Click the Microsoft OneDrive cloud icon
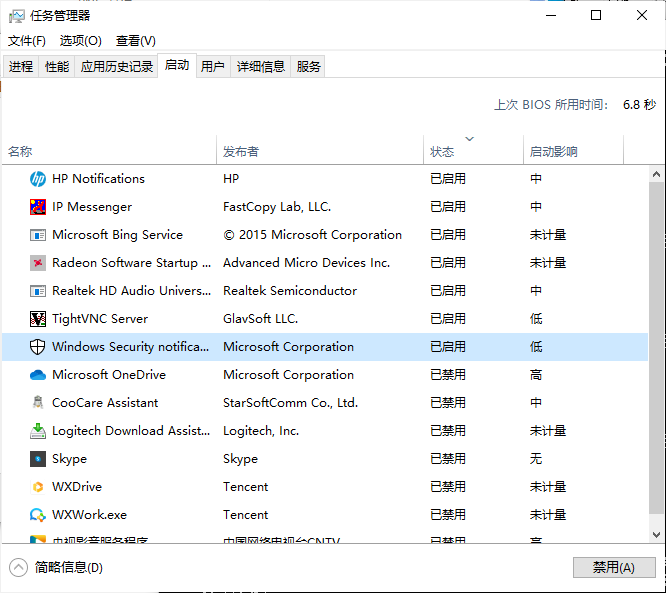 (x=38, y=375)
